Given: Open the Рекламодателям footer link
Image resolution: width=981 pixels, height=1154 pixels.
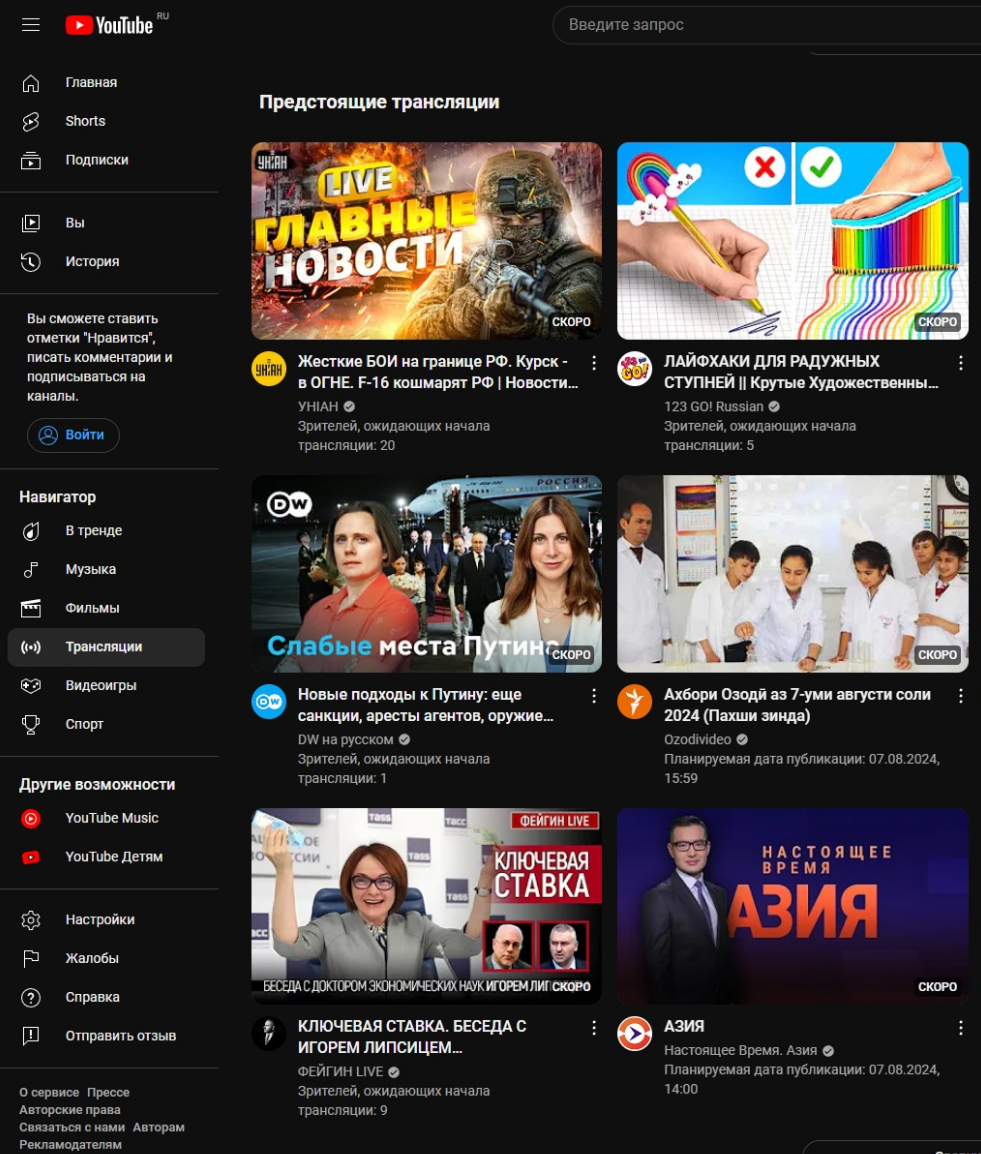Looking at the screenshot, I should pyautogui.click(x=71, y=1145).
